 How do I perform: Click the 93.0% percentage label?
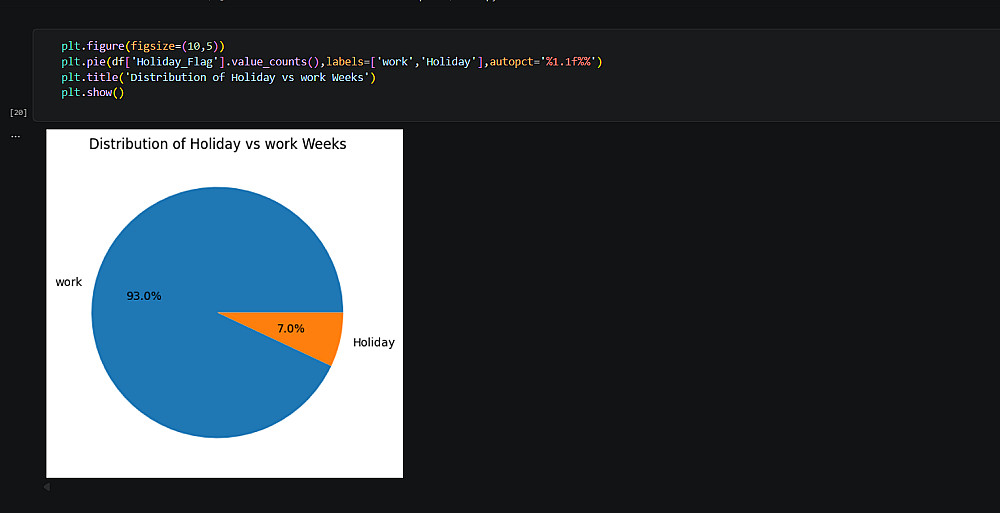tap(144, 296)
